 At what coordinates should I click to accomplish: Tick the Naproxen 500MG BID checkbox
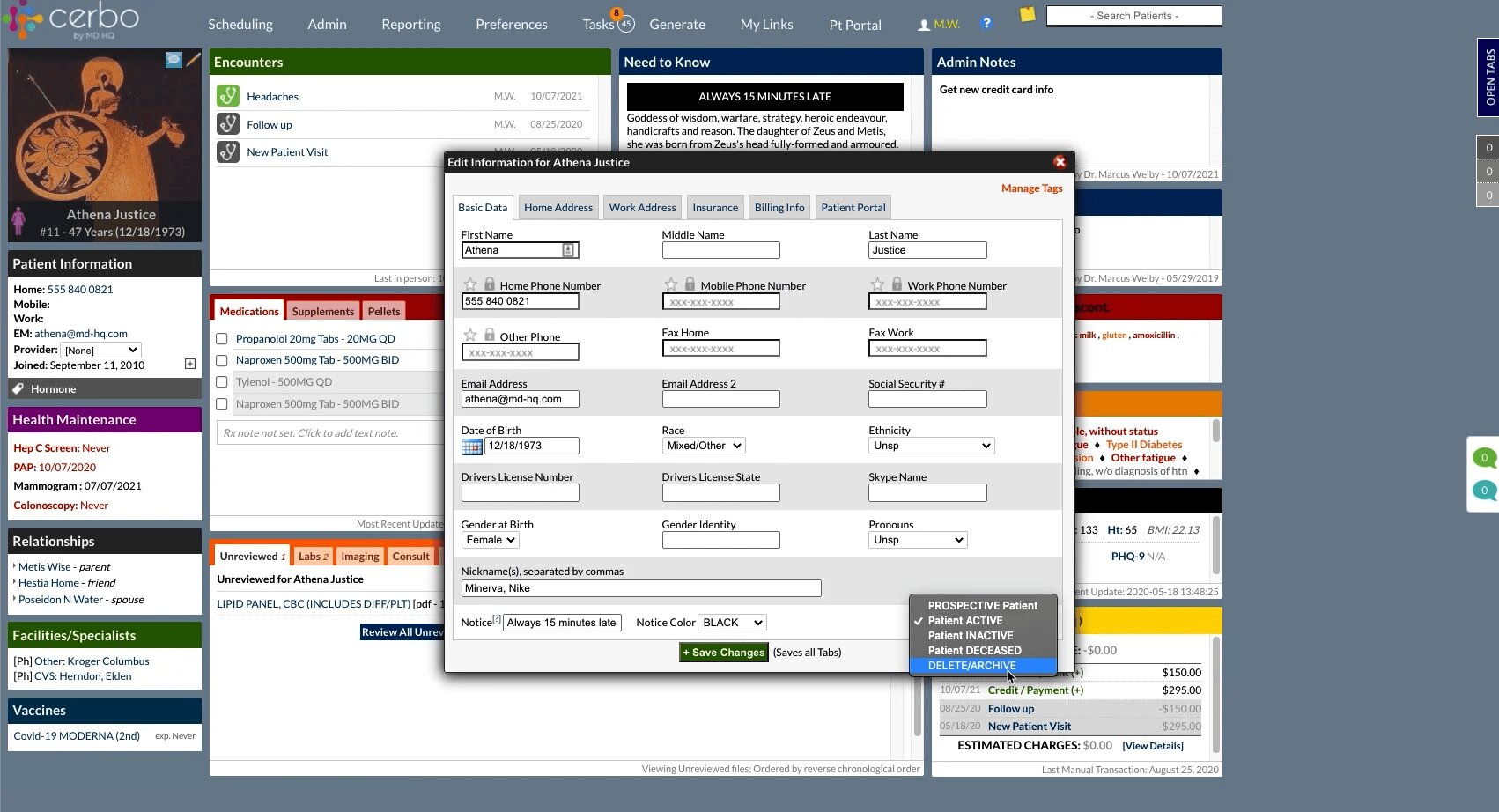222,360
